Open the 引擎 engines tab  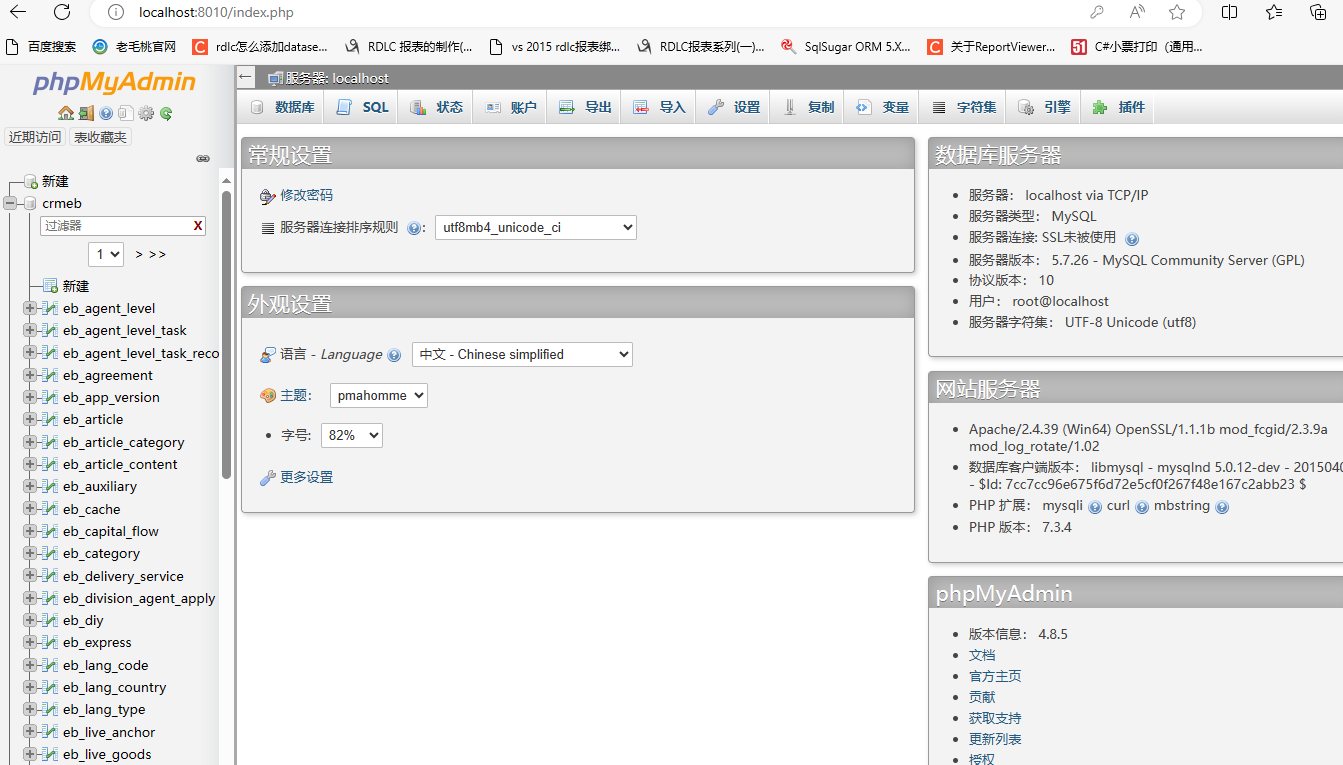click(1043, 107)
